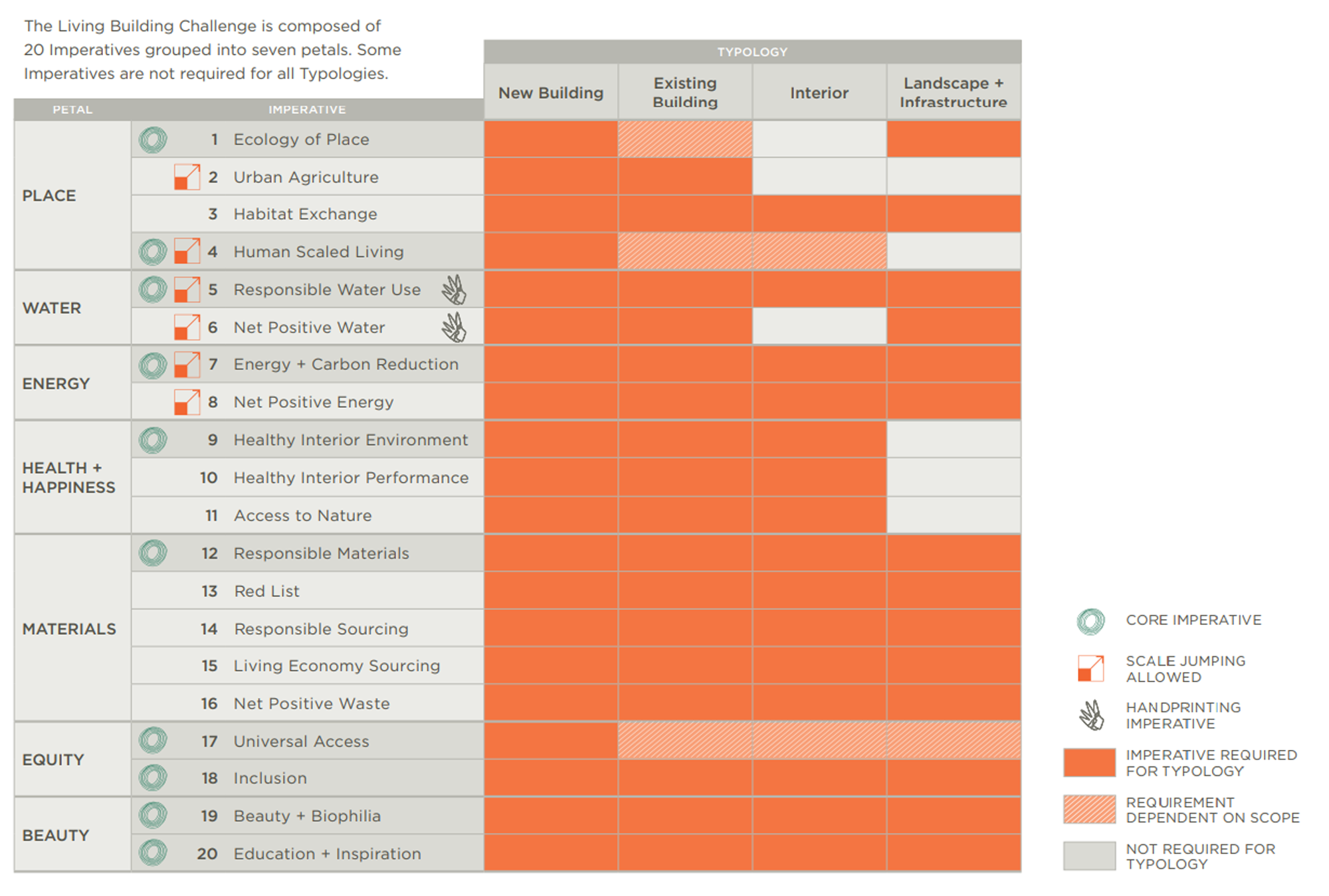The height and width of the screenshot is (896, 1329).
Task: Click the hatched Ecology of Place Existing Building cell
Action: (x=685, y=139)
